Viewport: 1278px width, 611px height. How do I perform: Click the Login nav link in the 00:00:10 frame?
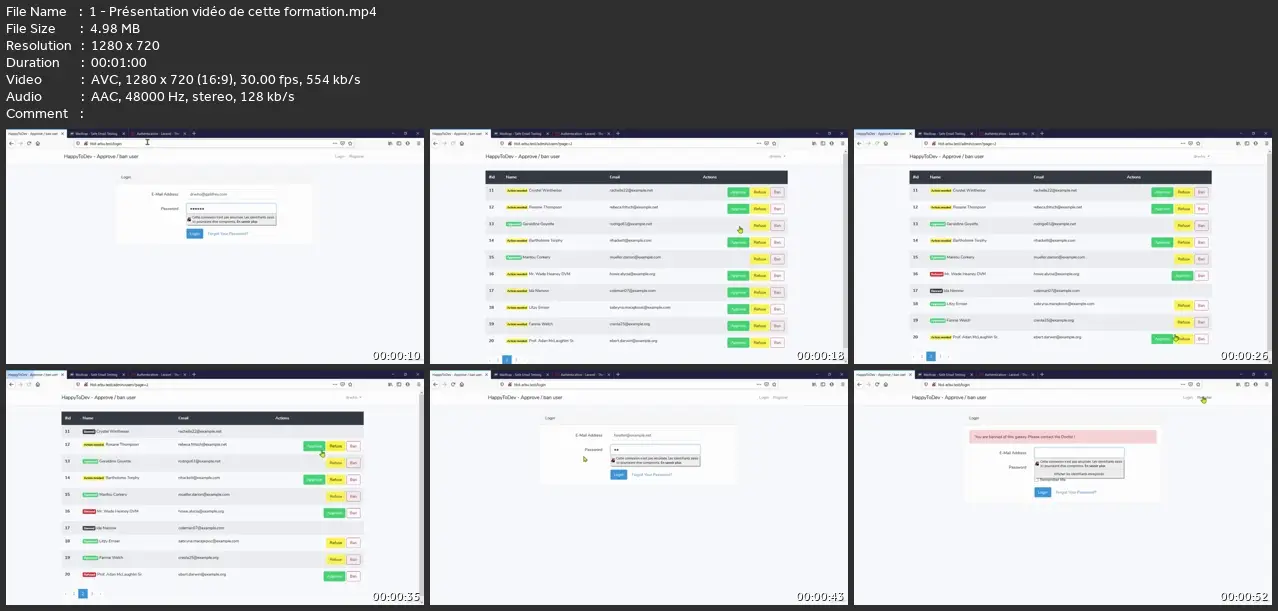(x=340, y=156)
